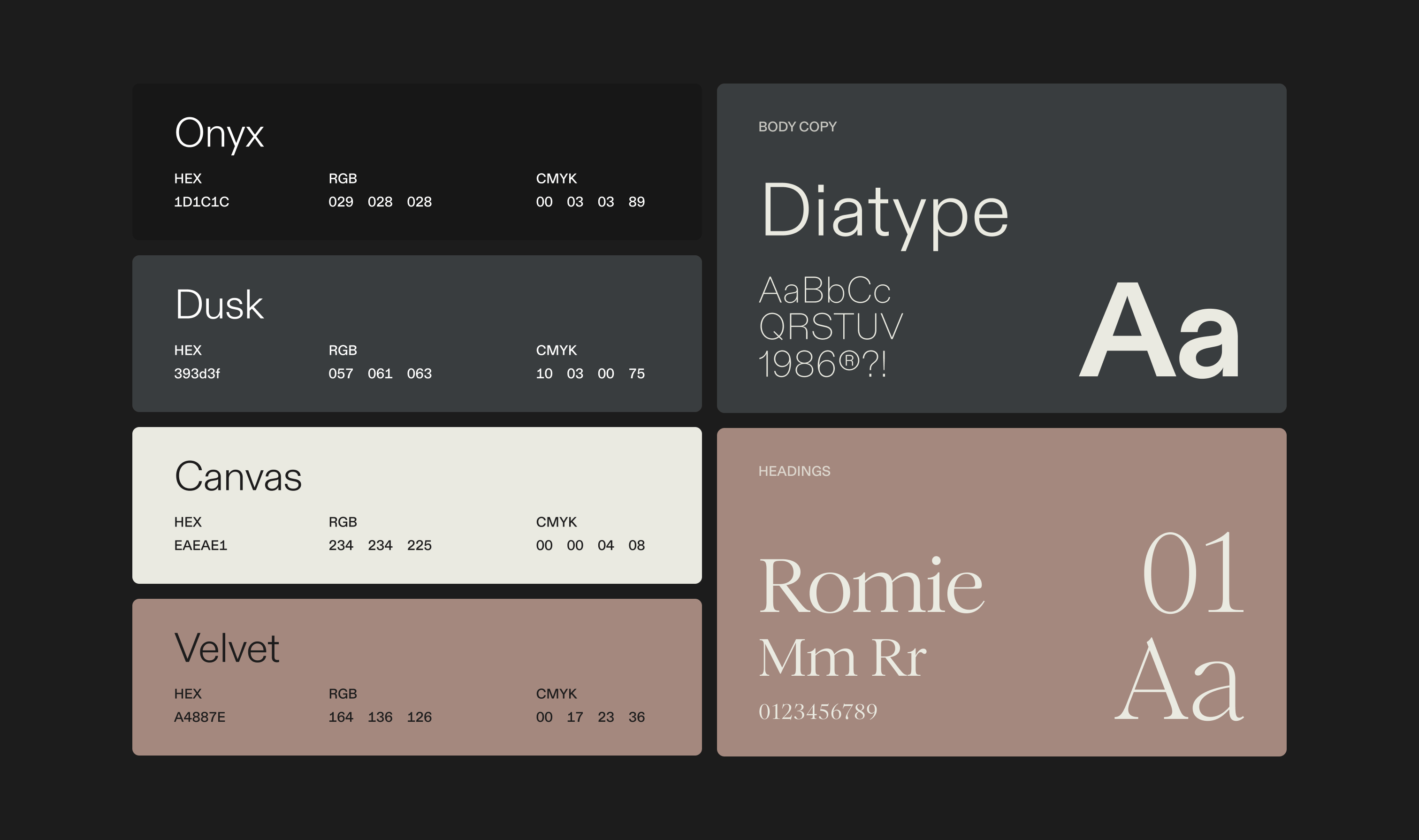Click the RGB values on the Velvet card

381,717
